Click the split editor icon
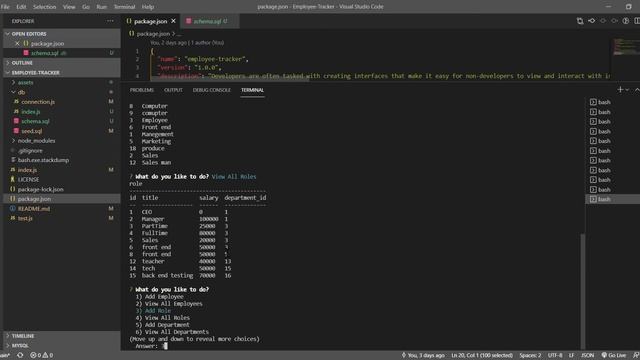640x360 pixels. tap(637, 21)
